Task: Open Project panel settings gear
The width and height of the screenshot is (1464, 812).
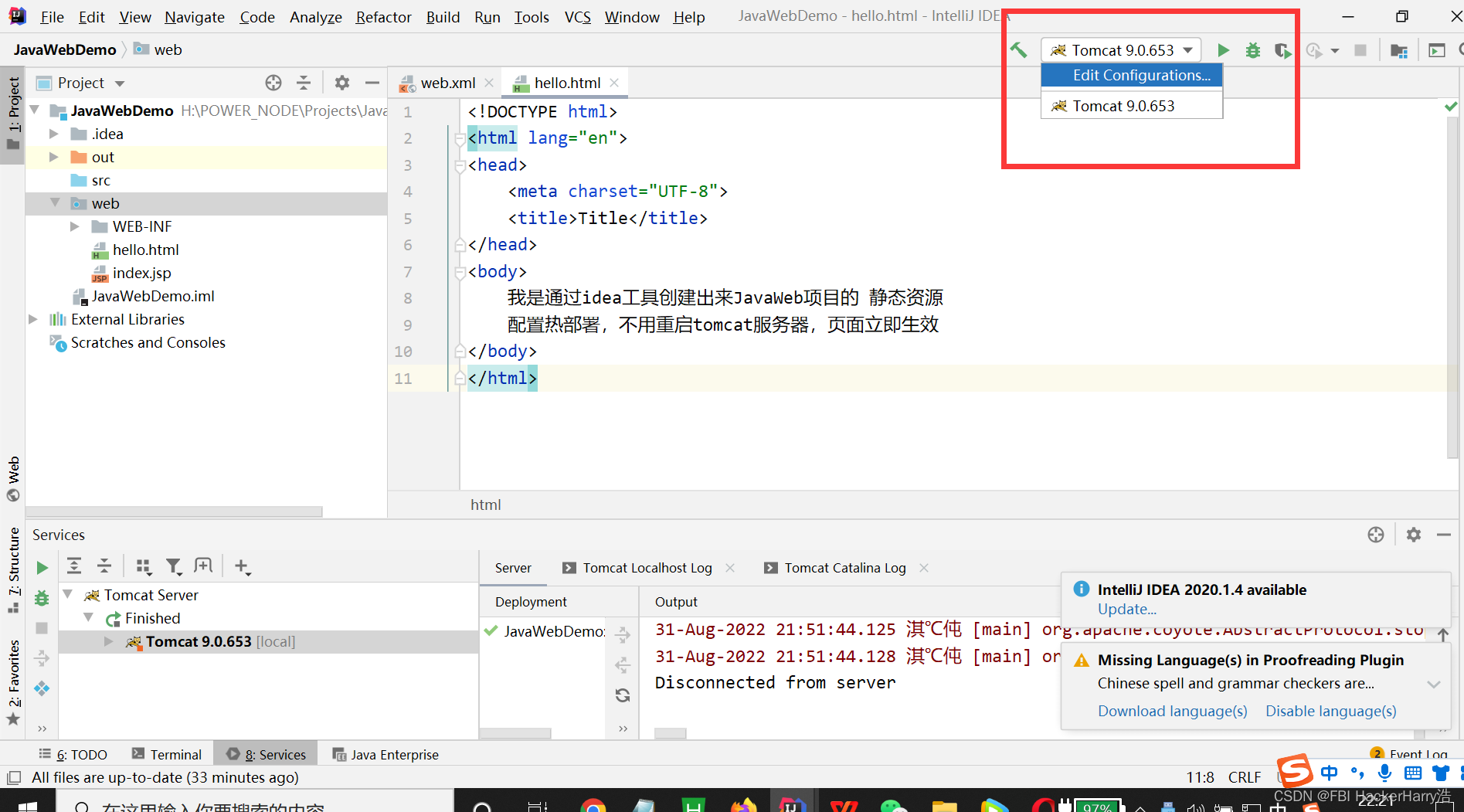Action: 342,83
